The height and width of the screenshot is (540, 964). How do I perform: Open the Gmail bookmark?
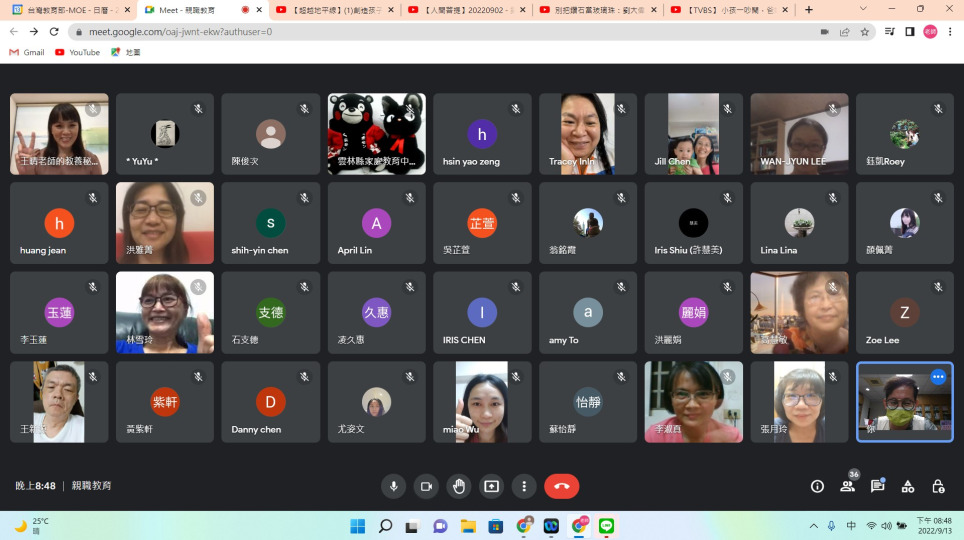pyautogui.click(x=27, y=52)
